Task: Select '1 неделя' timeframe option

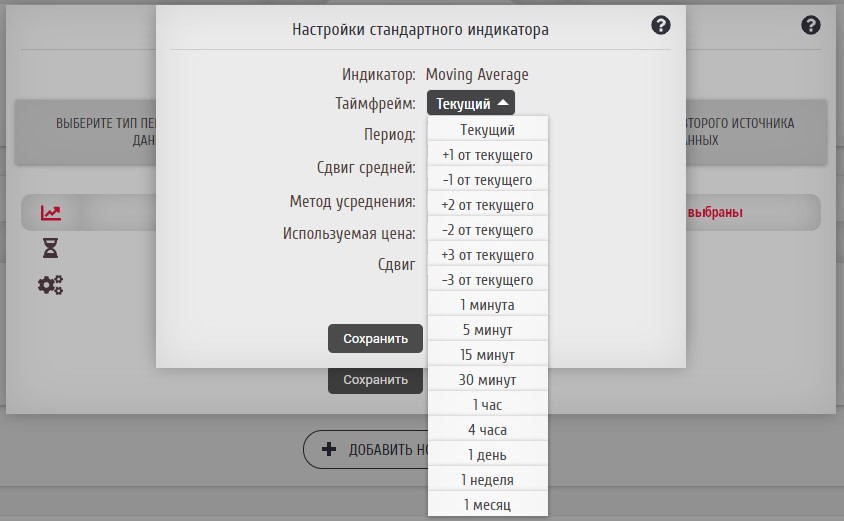Action: click(x=487, y=480)
